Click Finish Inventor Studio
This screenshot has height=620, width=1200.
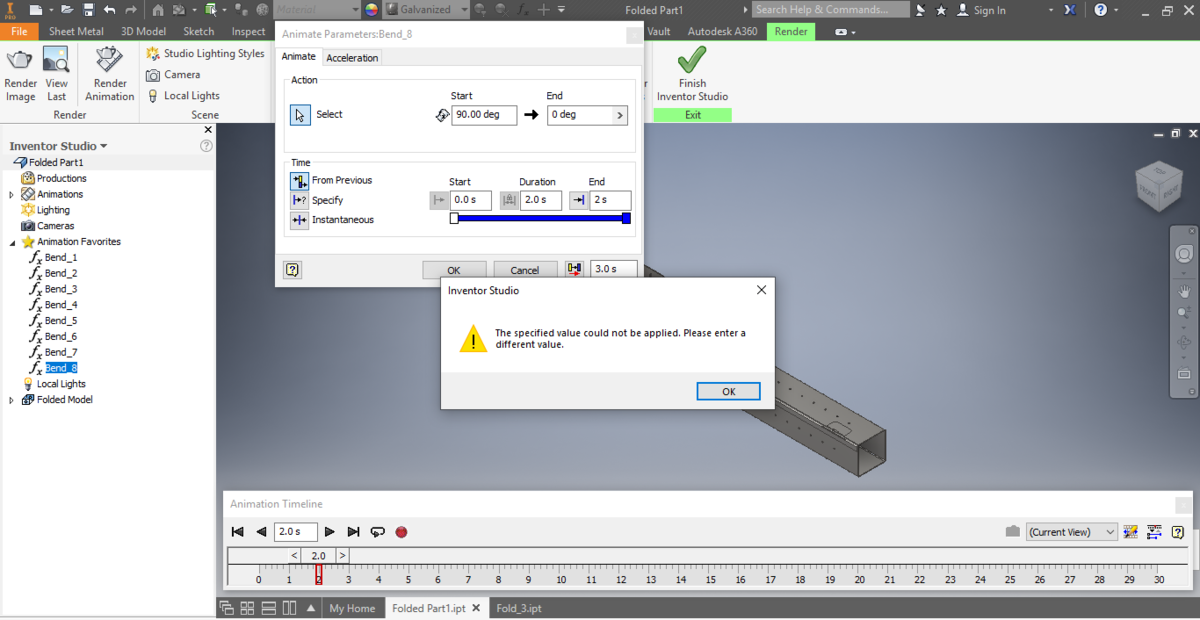(692, 74)
